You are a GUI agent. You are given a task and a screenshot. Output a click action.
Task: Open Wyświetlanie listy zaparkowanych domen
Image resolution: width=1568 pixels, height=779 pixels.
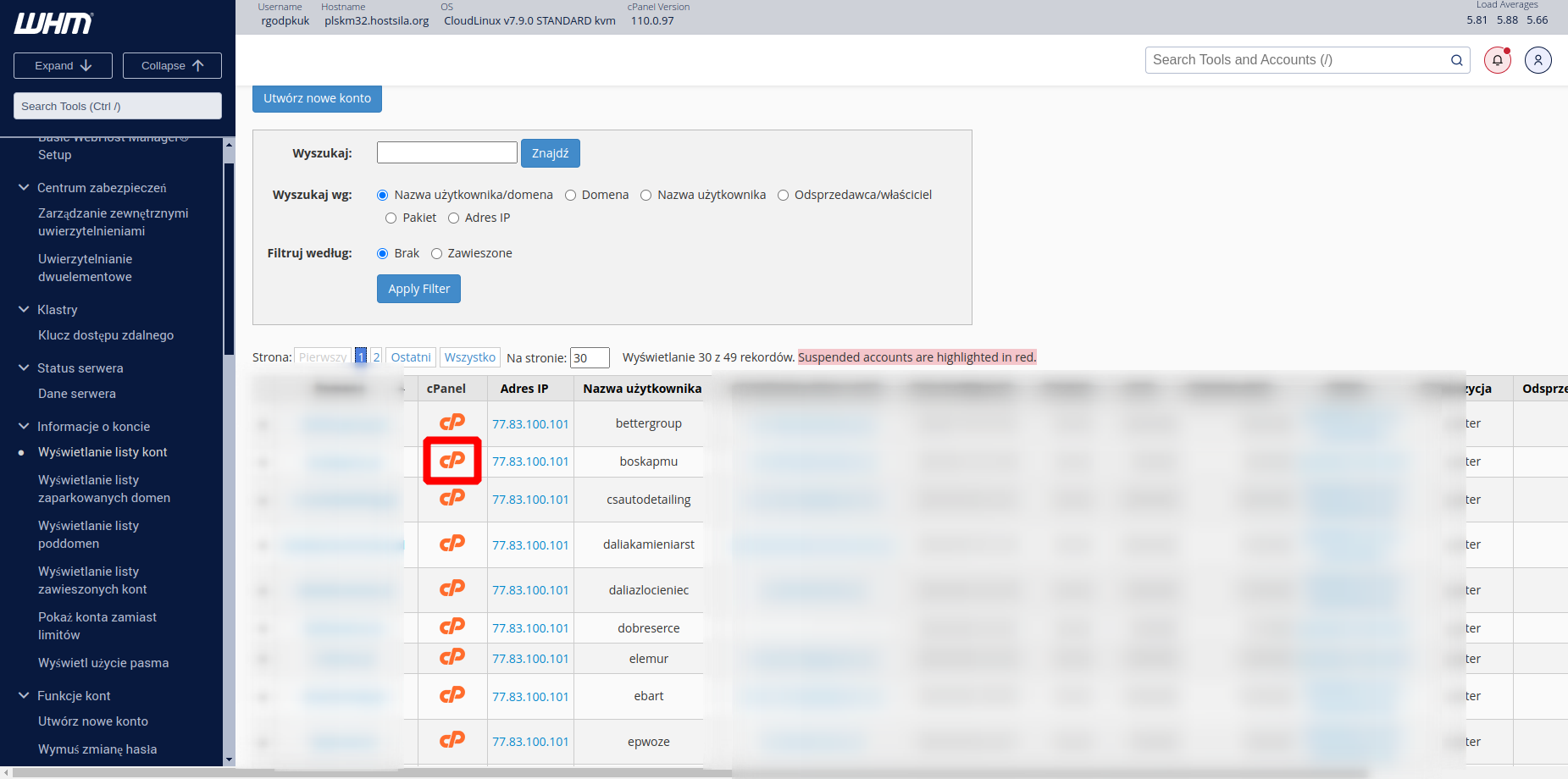pos(104,489)
